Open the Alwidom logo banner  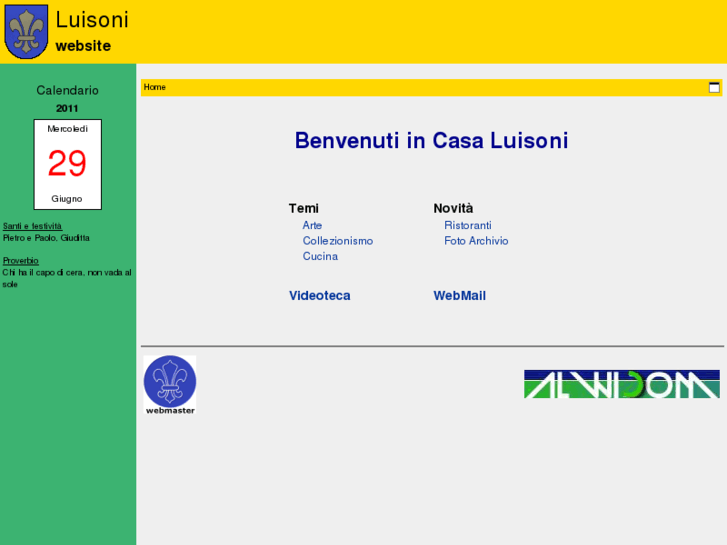622,384
